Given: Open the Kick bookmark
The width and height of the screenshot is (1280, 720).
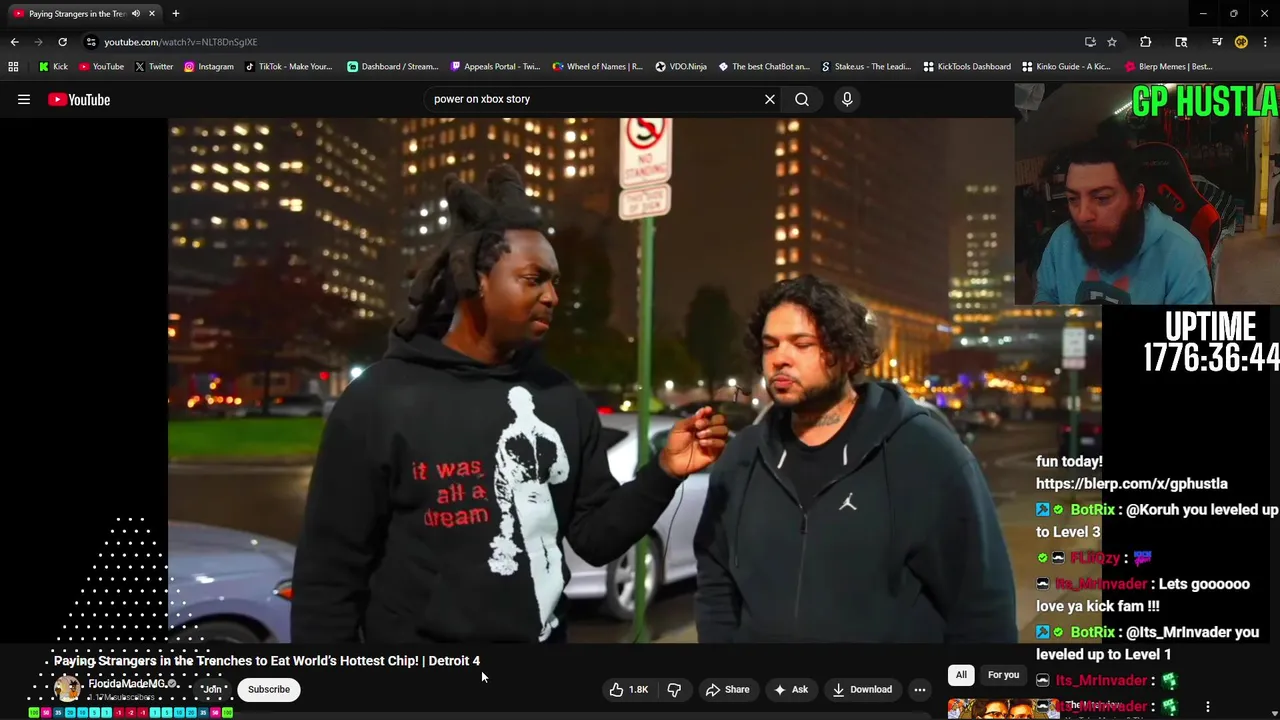Looking at the screenshot, I should pos(53,66).
